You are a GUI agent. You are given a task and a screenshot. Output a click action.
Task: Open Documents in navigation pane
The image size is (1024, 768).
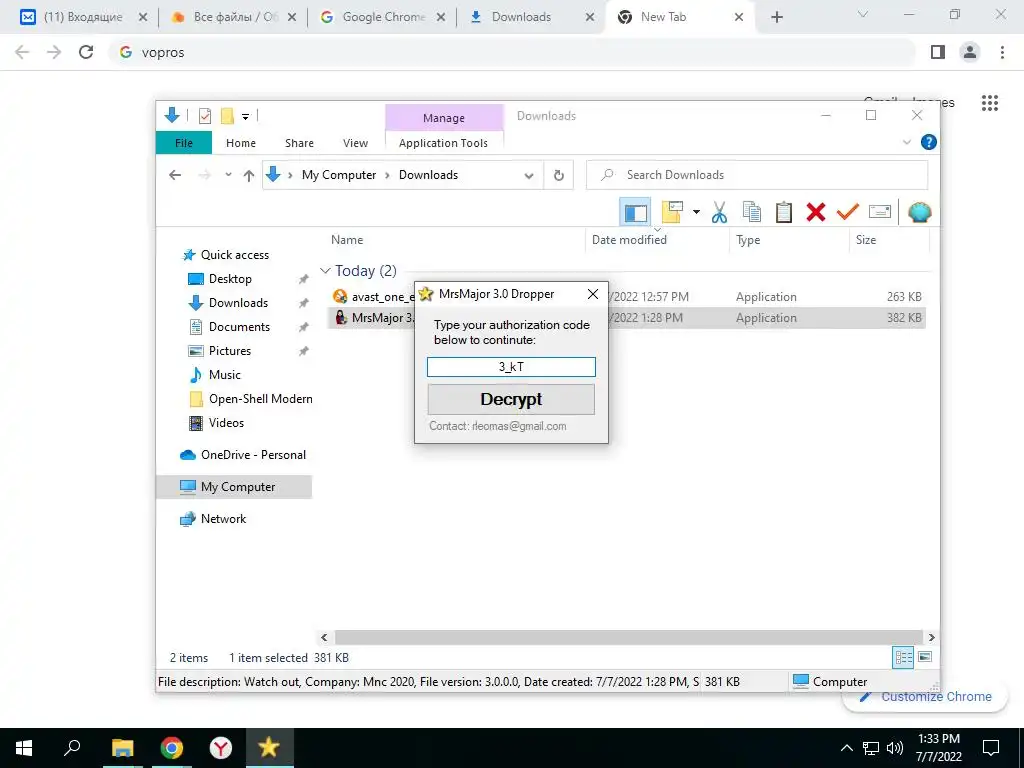pos(238,327)
